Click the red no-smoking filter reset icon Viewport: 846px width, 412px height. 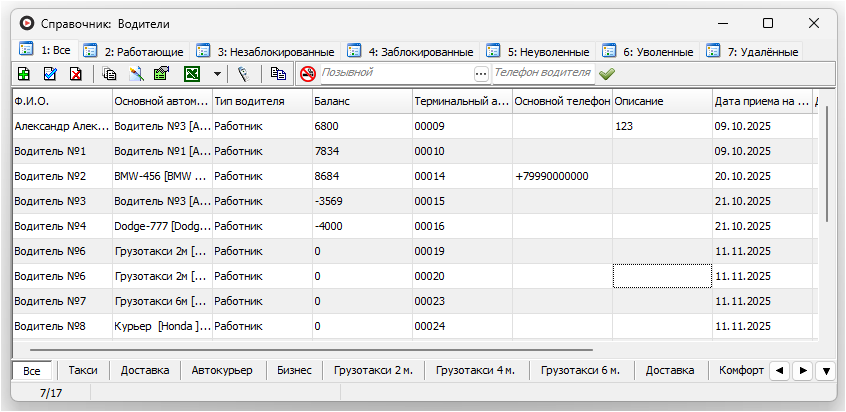[308, 74]
